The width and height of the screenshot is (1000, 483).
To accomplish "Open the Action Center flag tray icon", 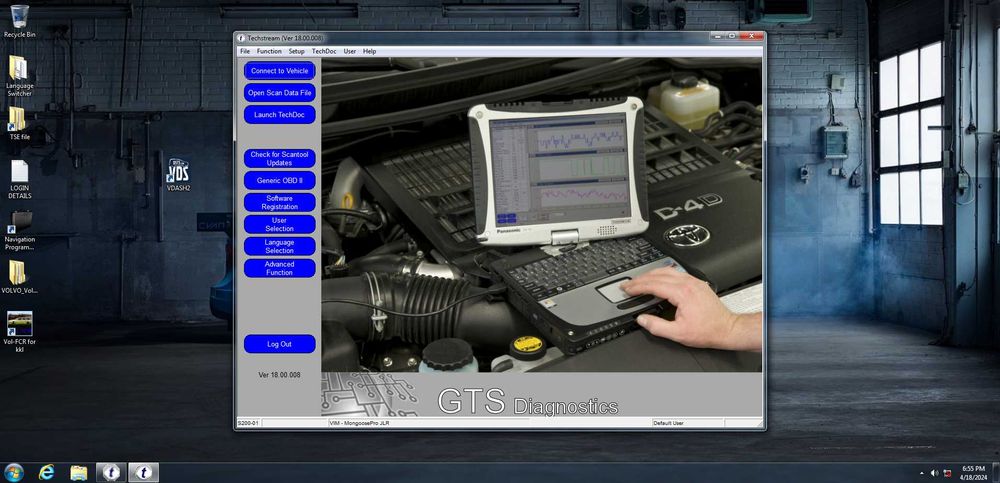I will [x=948, y=473].
